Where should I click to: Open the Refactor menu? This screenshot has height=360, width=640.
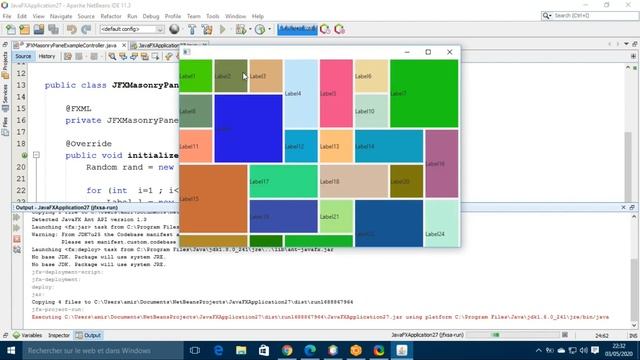[111, 16]
